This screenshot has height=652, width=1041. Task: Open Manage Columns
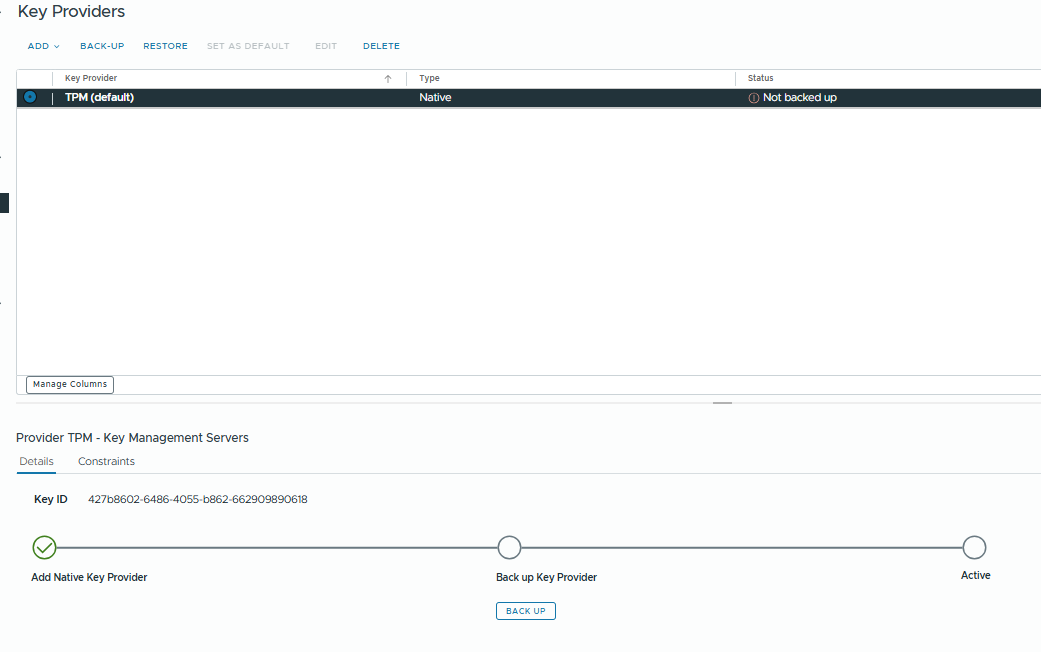point(70,384)
